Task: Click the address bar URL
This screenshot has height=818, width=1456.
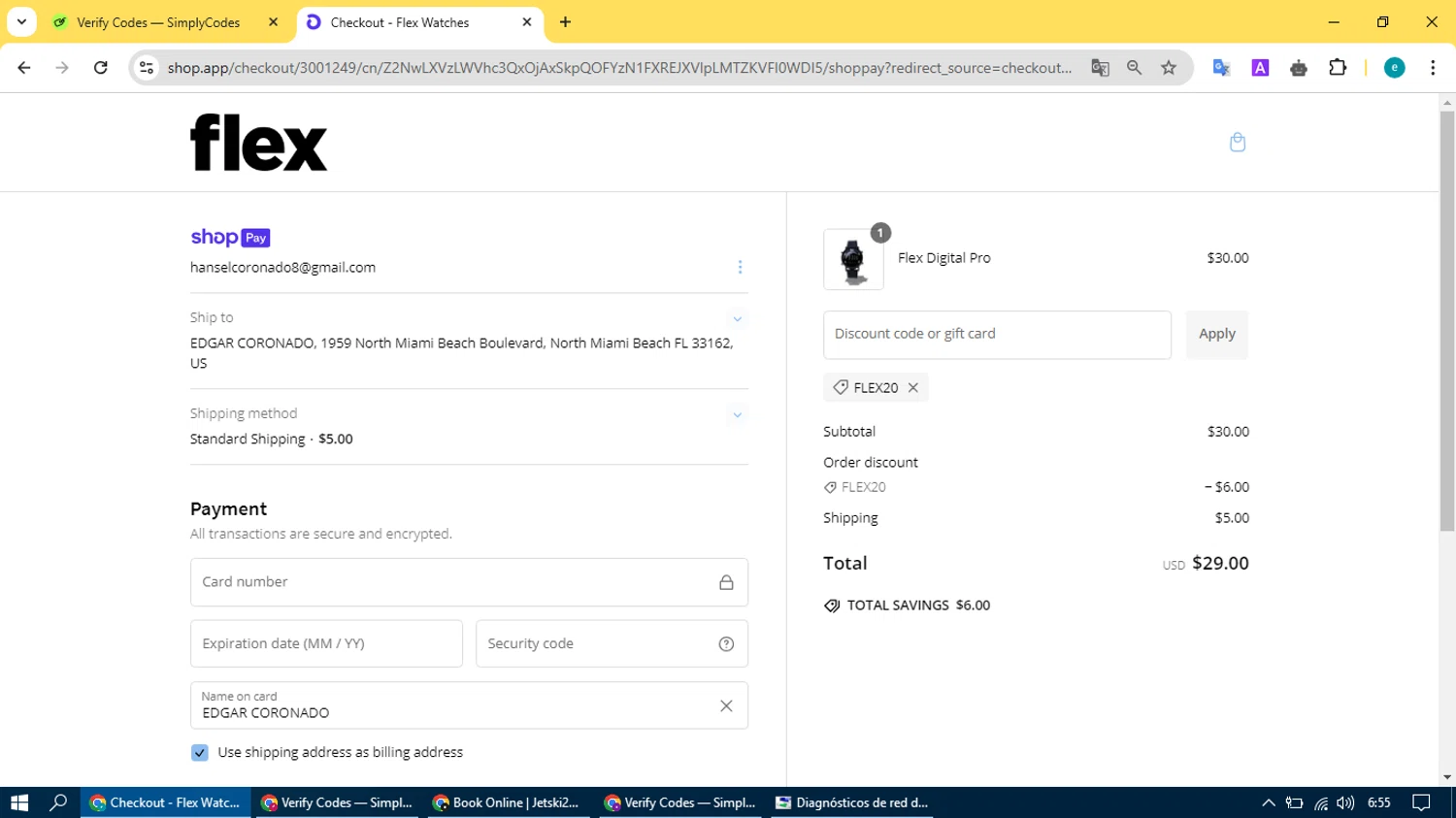Action: pos(619,68)
